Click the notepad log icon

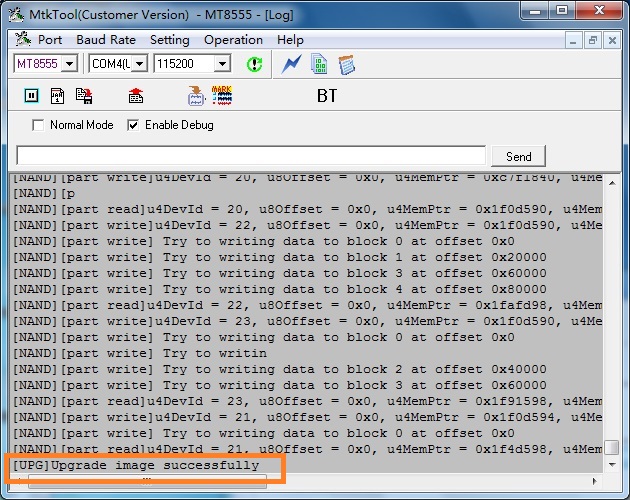347,64
